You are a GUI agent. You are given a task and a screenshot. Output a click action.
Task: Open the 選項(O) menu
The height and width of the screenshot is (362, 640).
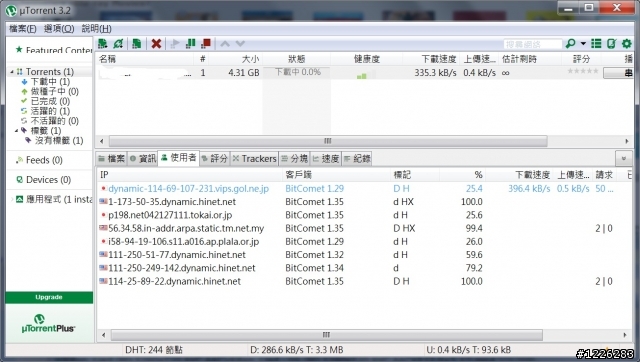(x=59, y=29)
